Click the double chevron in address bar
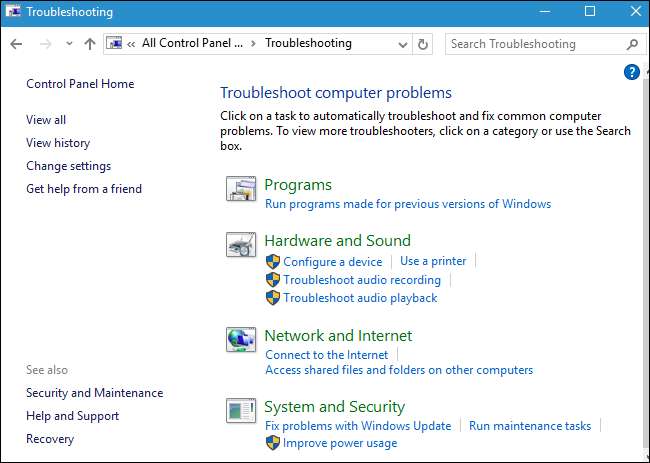 click(131, 44)
